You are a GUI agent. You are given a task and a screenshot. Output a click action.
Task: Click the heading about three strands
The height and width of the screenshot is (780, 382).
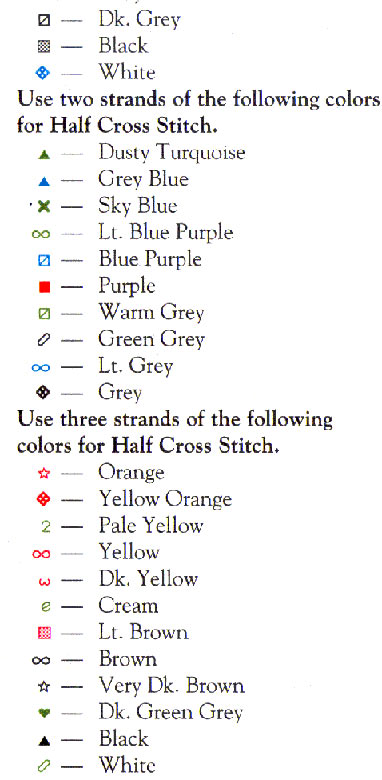175,432
